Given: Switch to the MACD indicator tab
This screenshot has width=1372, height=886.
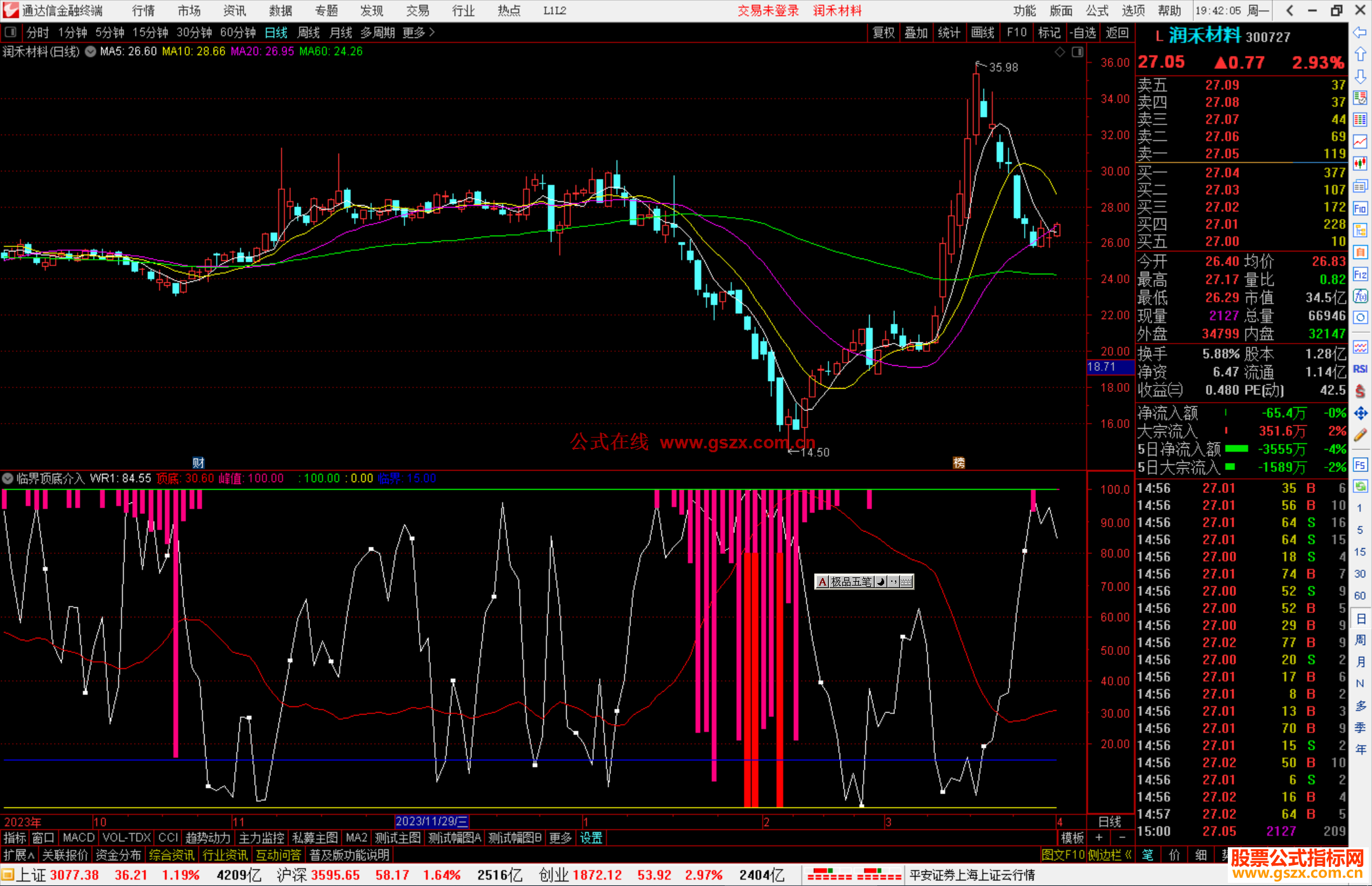Looking at the screenshot, I should 78,838.
